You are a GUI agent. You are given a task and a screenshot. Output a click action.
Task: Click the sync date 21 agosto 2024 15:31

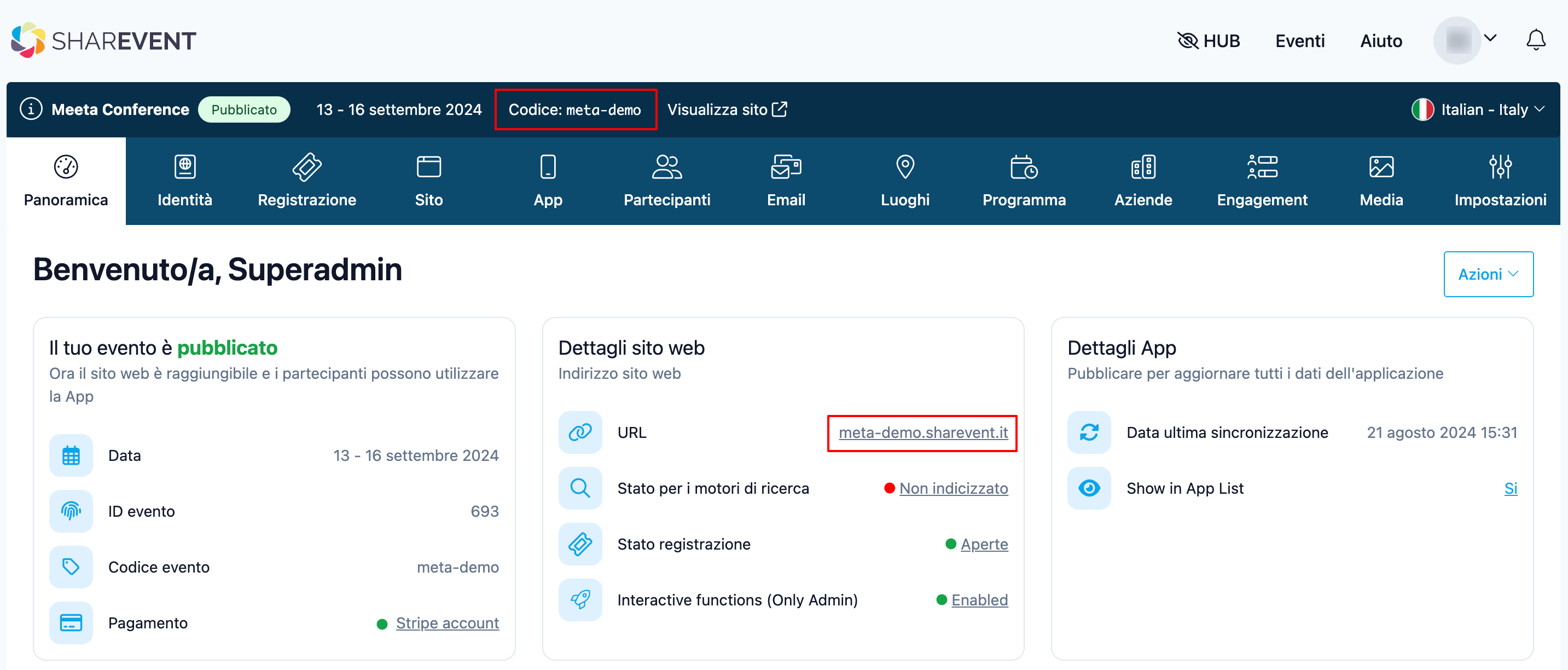[1442, 432]
